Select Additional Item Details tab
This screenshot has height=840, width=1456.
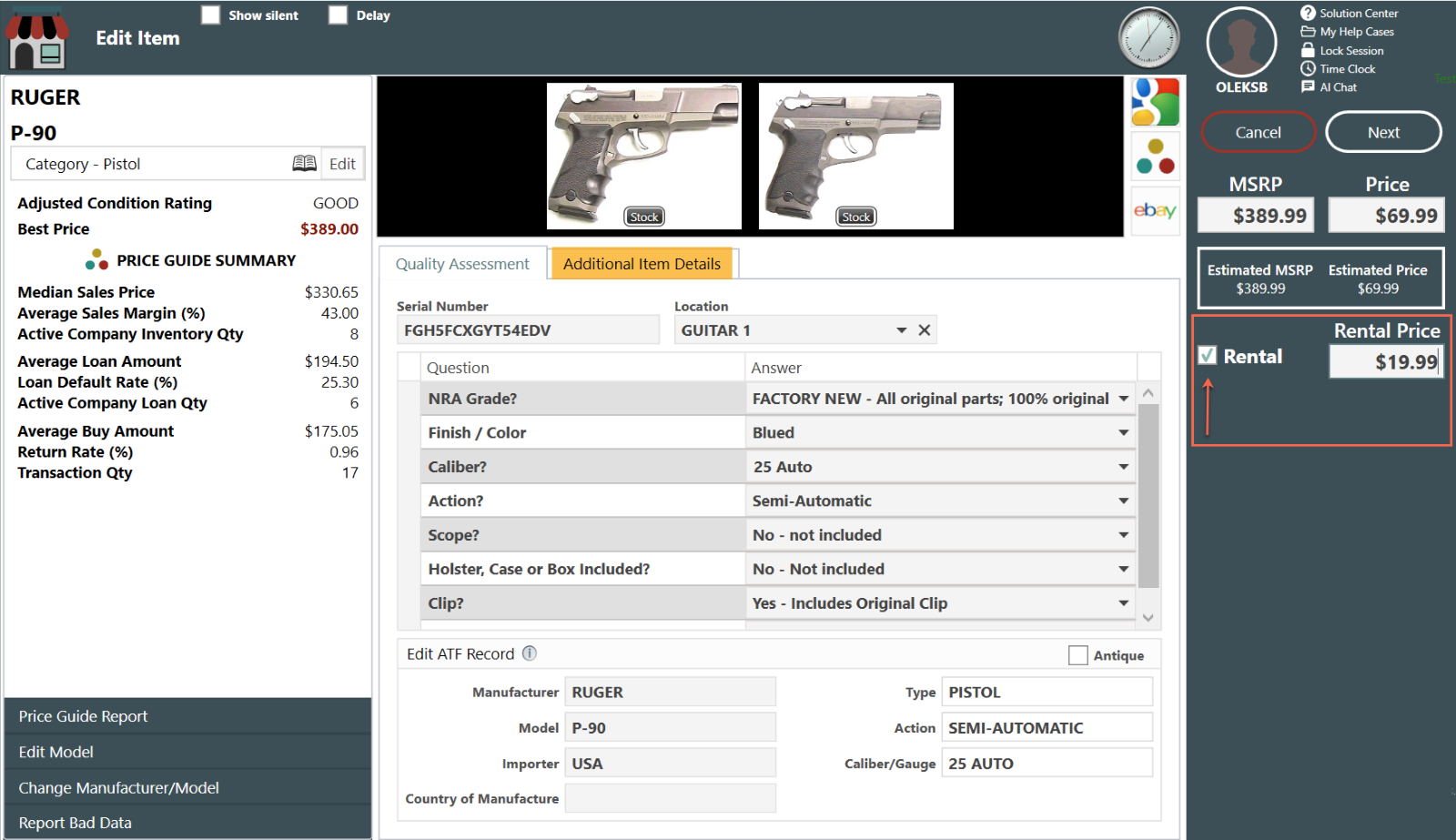(x=642, y=264)
